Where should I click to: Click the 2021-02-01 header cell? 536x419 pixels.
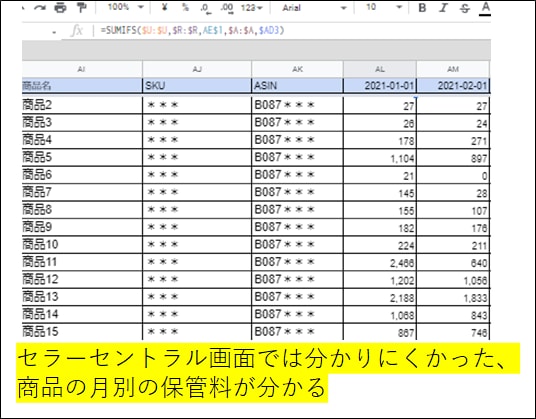(453, 85)
